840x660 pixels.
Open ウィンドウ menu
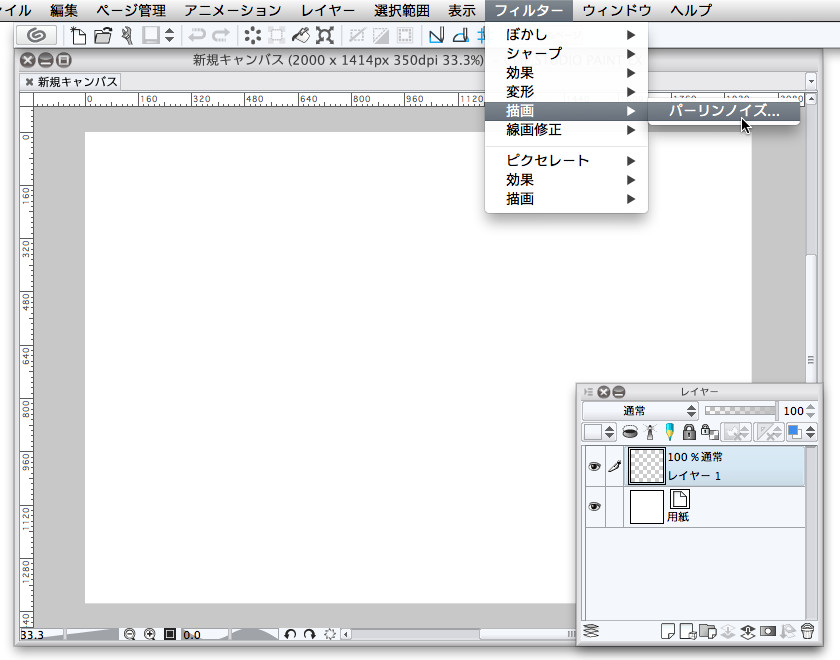coord(617,10)
